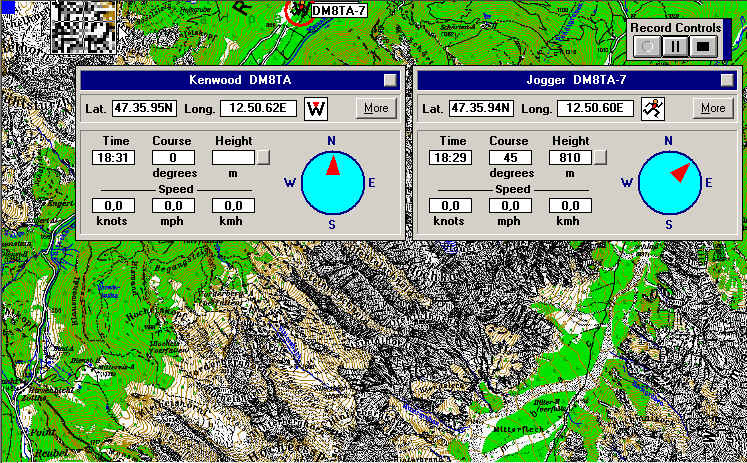This screenshot has width=747, height=463.
Task: Click the empty Height field in Kenwood panel
Action: click(x=233, y=158)
